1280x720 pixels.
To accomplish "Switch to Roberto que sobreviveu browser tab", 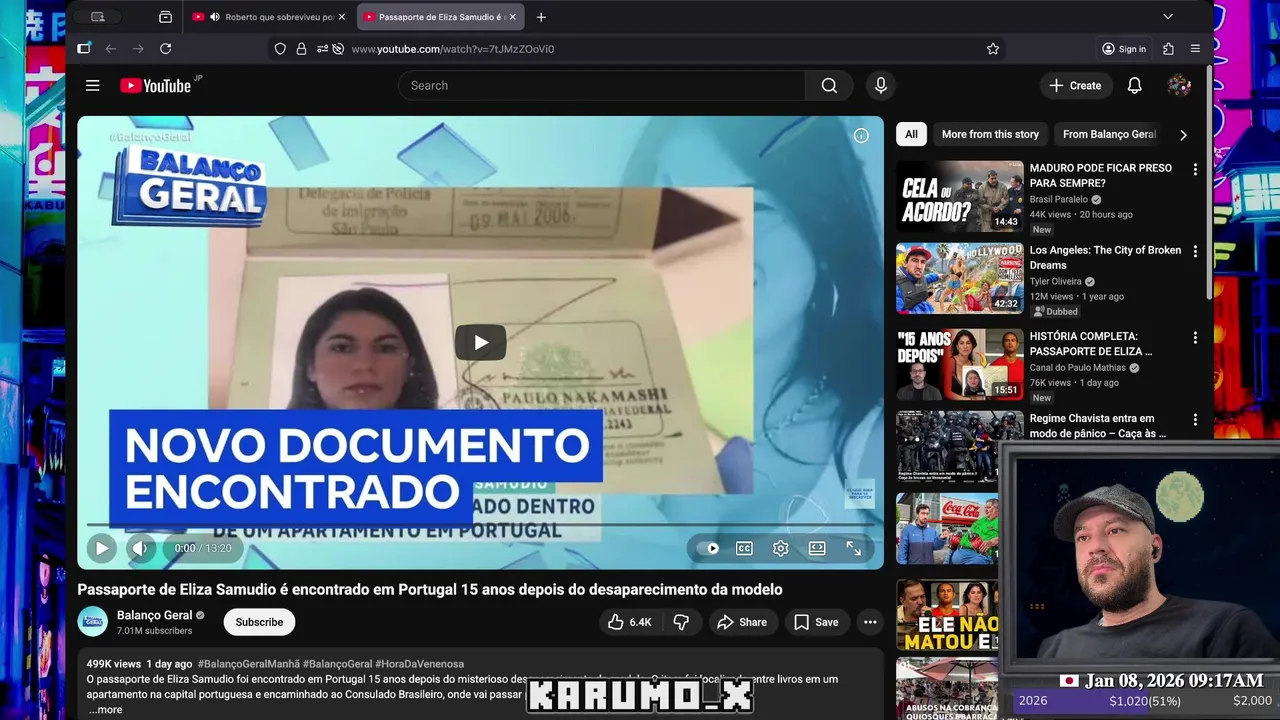I will (x=267, y=17).
